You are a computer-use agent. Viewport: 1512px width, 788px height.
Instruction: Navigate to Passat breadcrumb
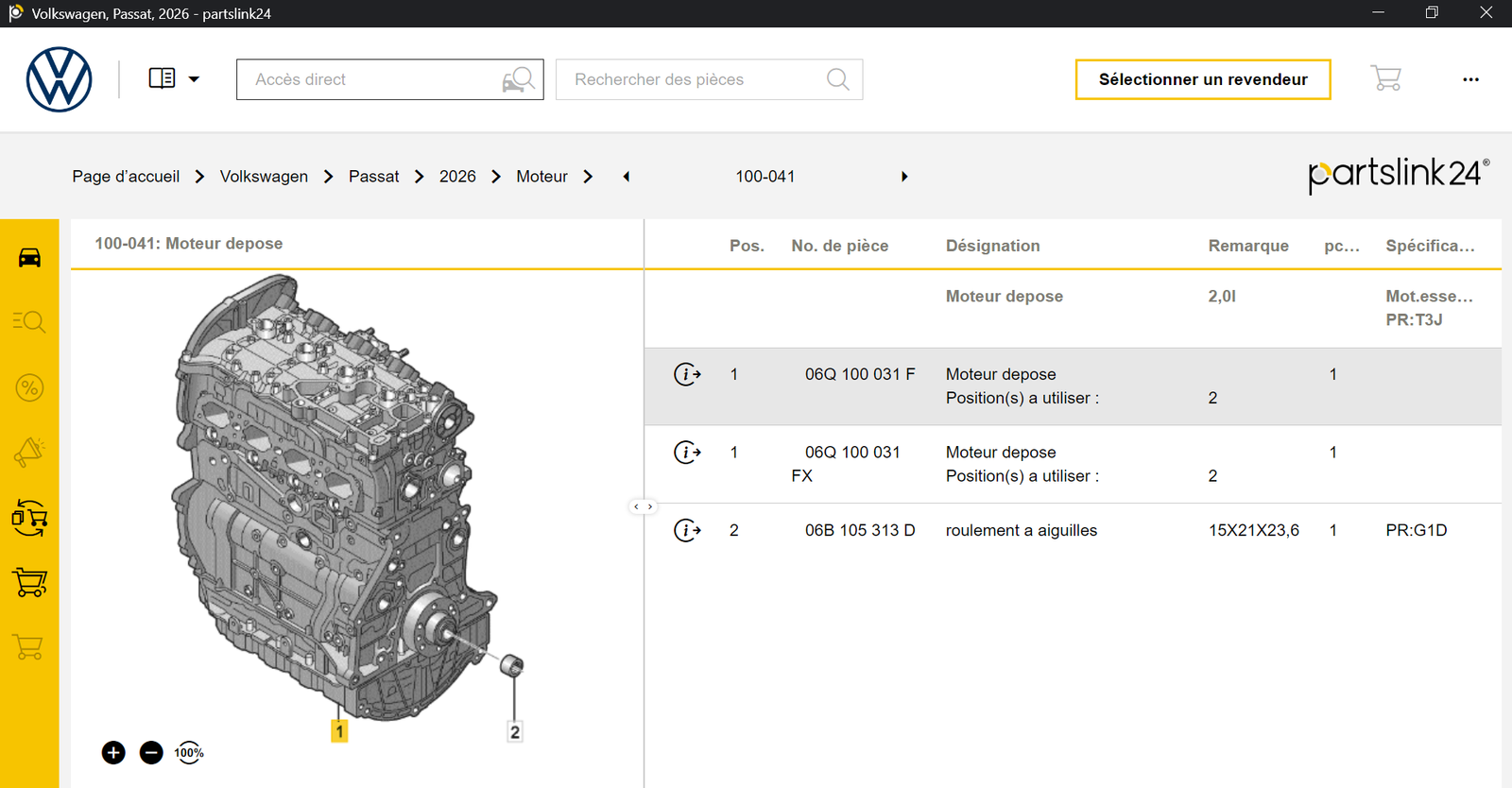coord(374,177)
